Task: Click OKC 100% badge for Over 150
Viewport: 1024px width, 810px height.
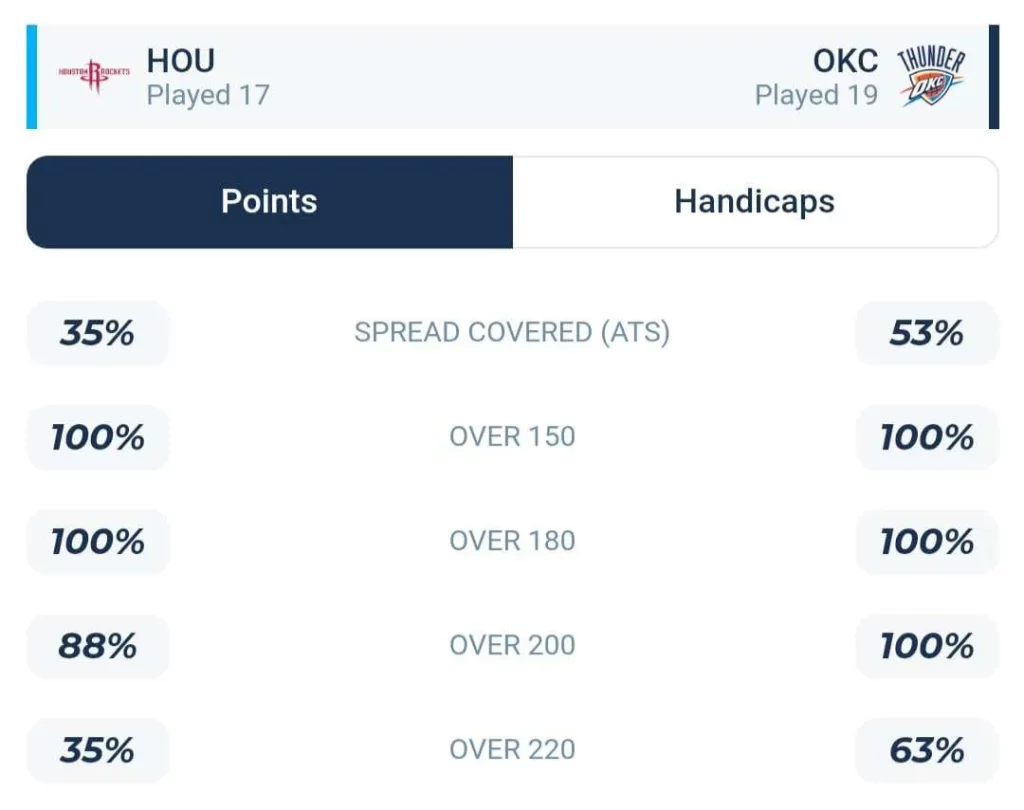Action: 927,437
